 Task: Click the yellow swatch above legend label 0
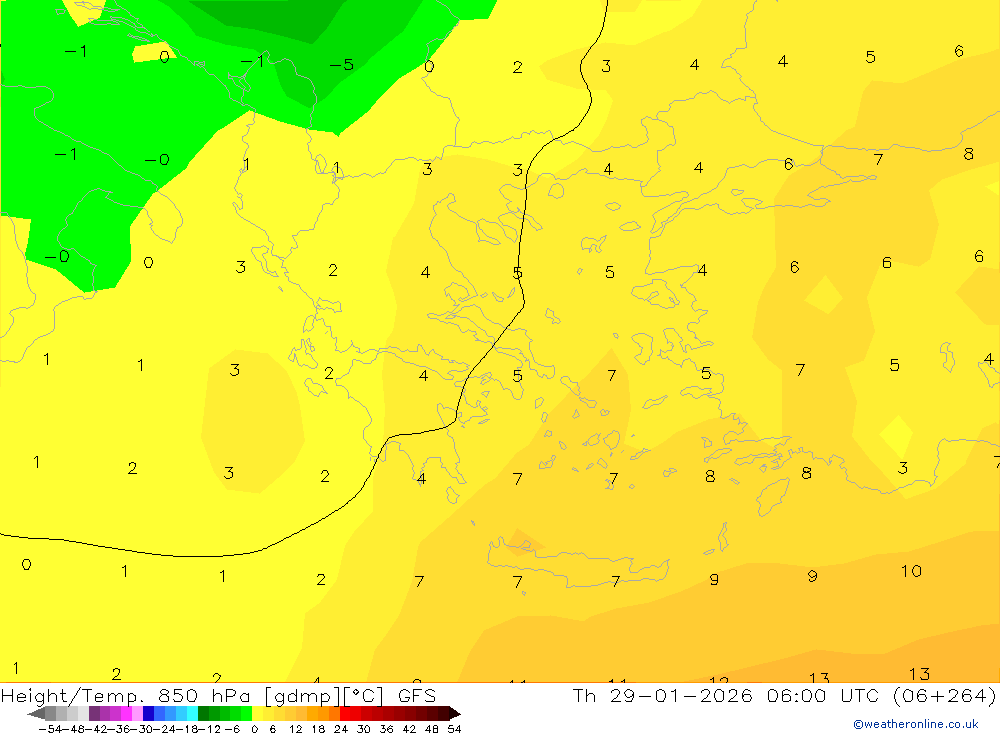point(258,714)
